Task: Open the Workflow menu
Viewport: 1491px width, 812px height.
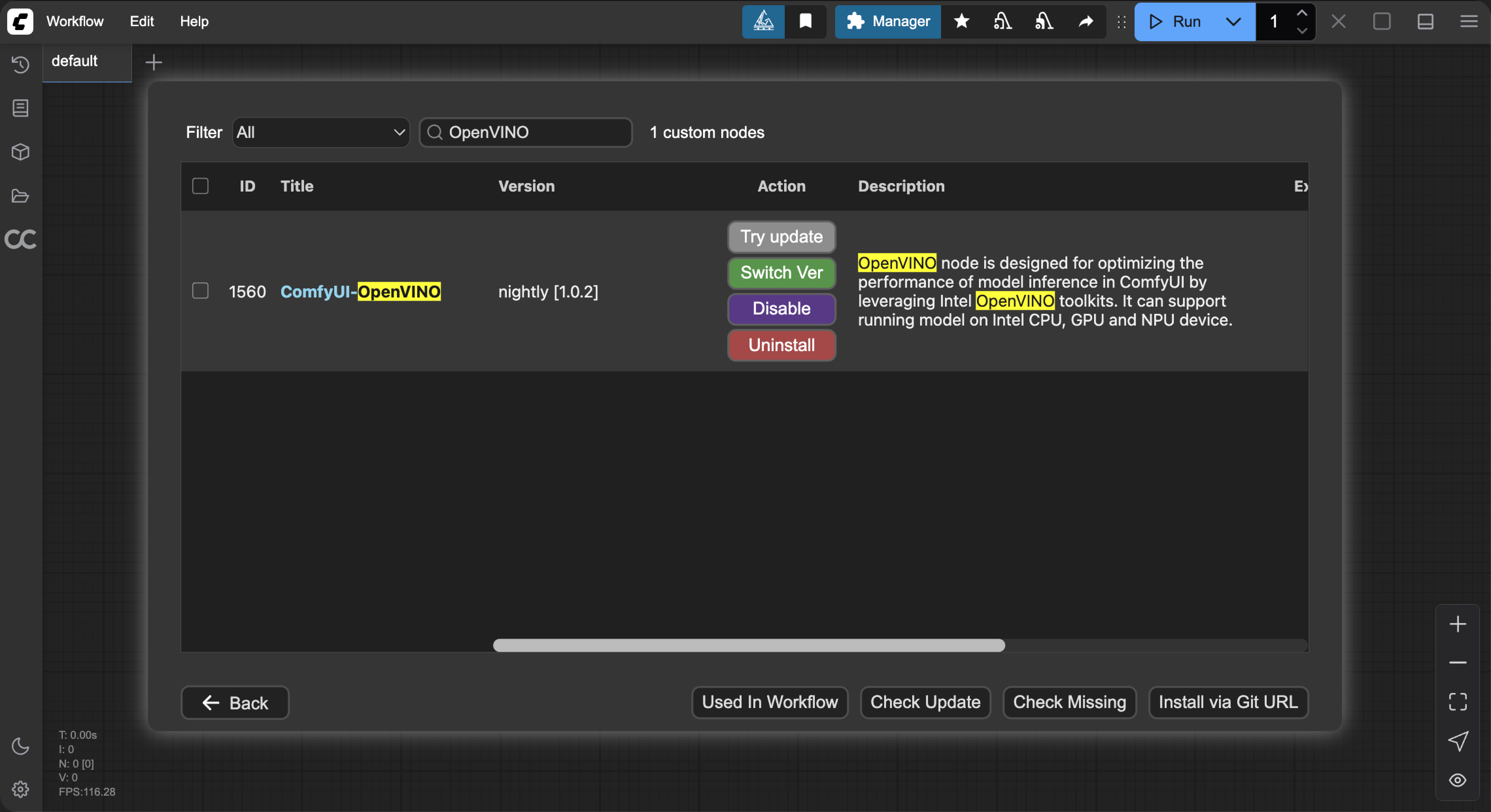Action: tap(75, 22)
